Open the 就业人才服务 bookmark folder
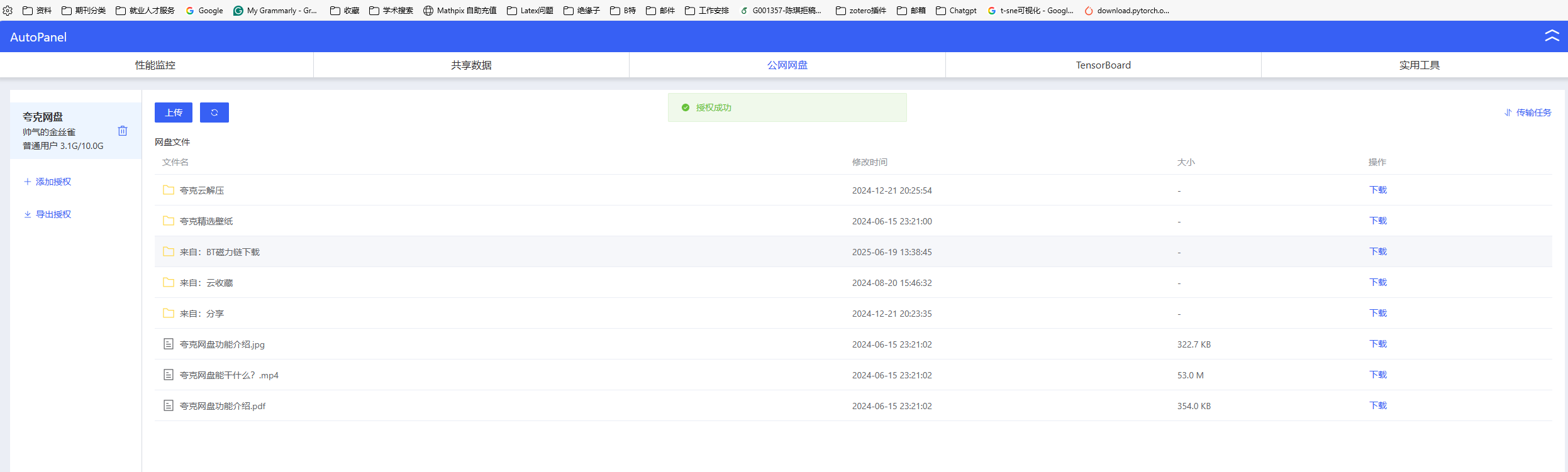This screenshot has height=472, width=1568. [145, 10]
